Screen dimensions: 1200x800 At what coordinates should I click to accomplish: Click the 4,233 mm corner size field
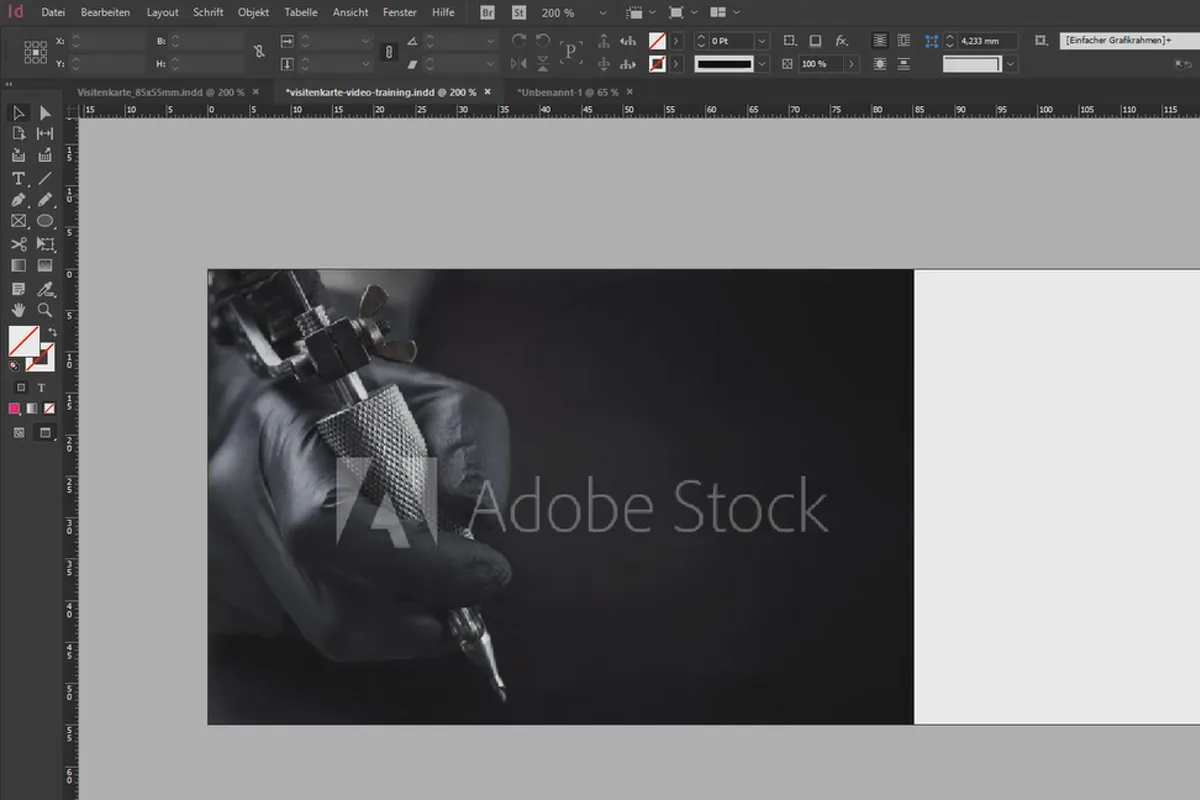click(x=986, y=41)
